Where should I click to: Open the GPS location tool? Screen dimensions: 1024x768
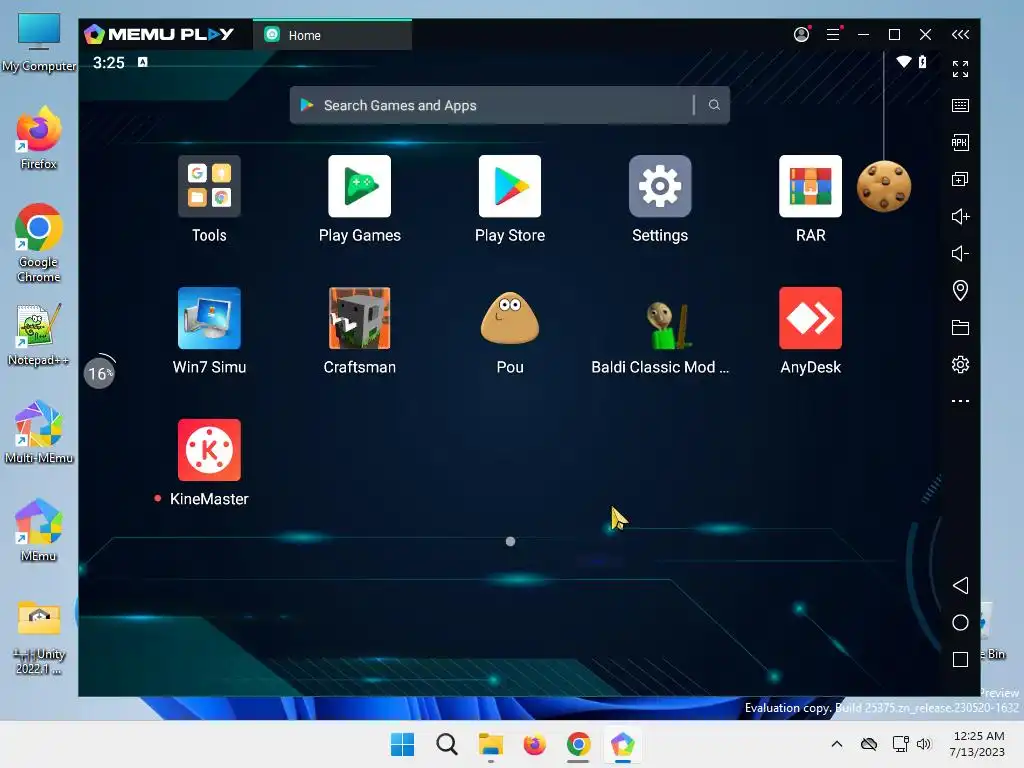click(960, 290)
